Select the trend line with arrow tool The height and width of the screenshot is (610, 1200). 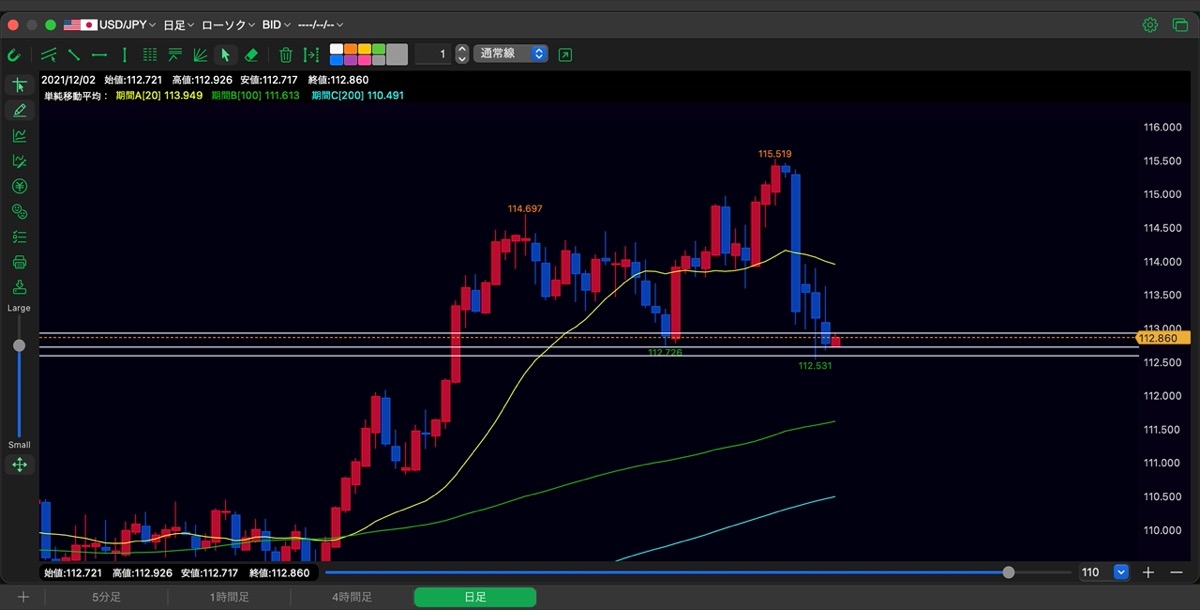pos(48,54)
